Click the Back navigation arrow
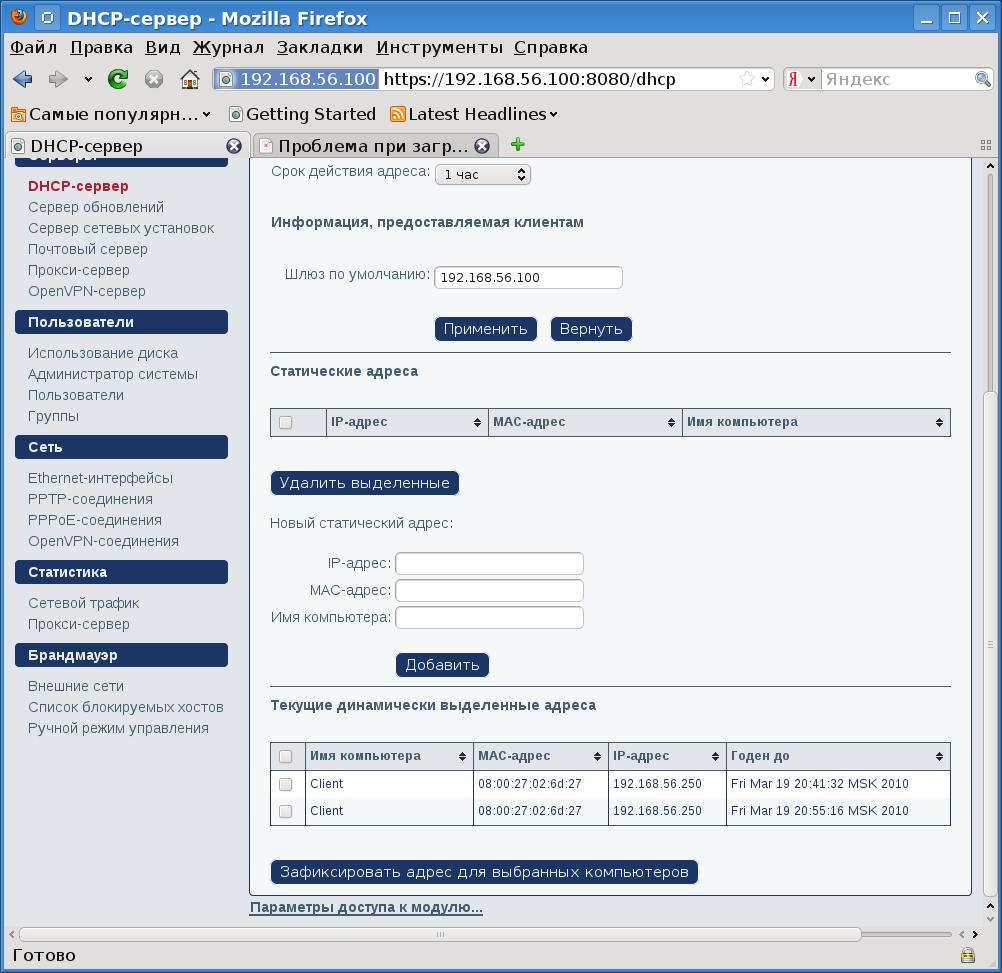Image resolution: width=1002 pixels, height=973 pixels. 23,79
